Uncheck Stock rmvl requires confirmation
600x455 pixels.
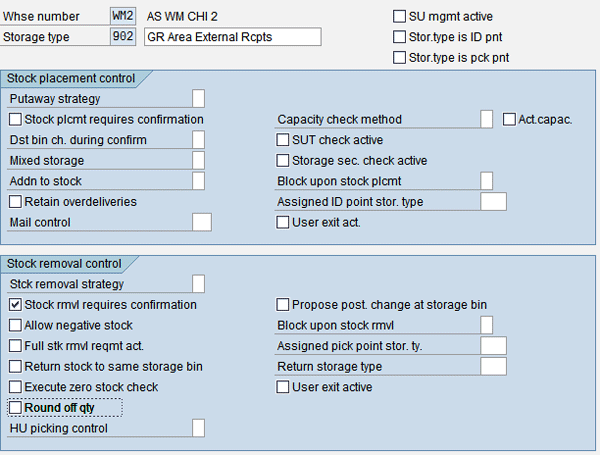point(15,305)
